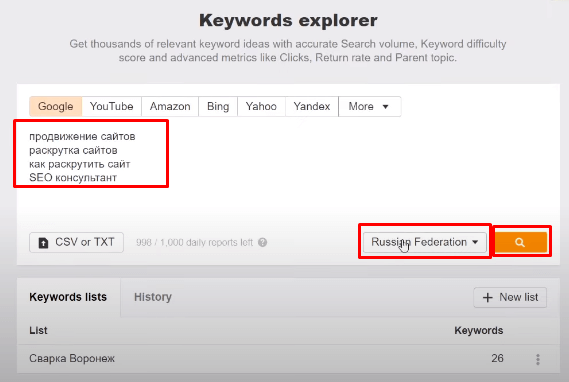Open the Сварка Воронеж keyword list

point(72,358)
